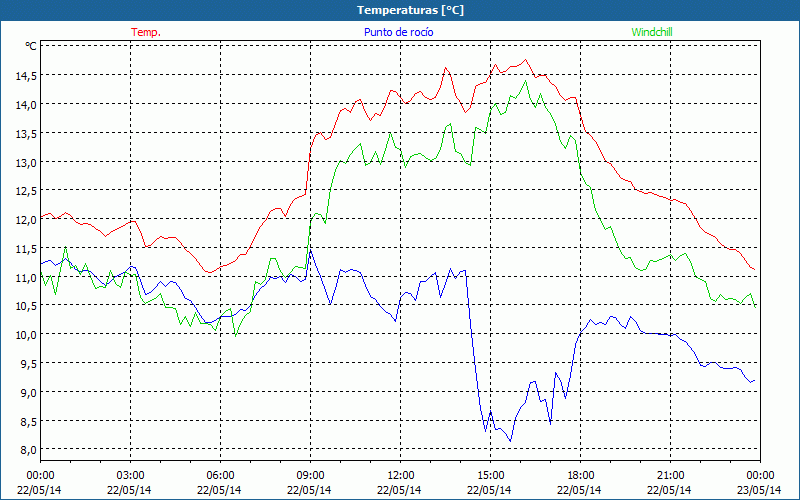
Task: Click the '°C' unit label on axis
Action: click(x=31, y=46)
